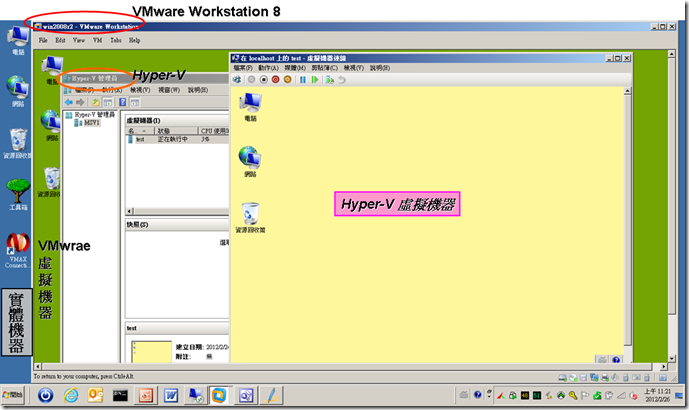This screenshot has width=689, height=410.
Task: Sort by the 狀態 column header
Action: (176, 131)
